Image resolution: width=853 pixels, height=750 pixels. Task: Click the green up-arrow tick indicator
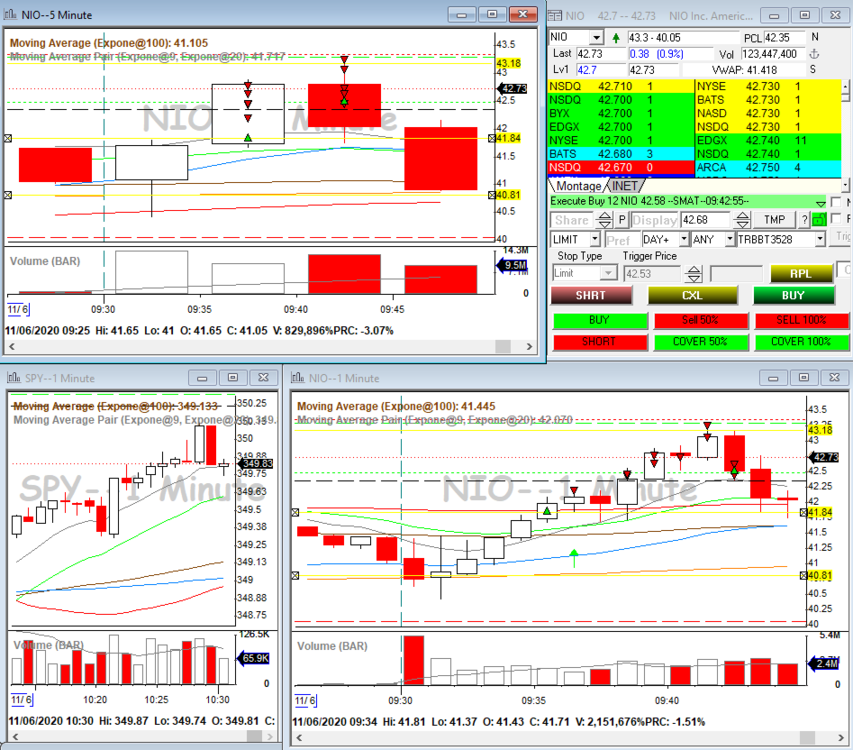[617, 37]
